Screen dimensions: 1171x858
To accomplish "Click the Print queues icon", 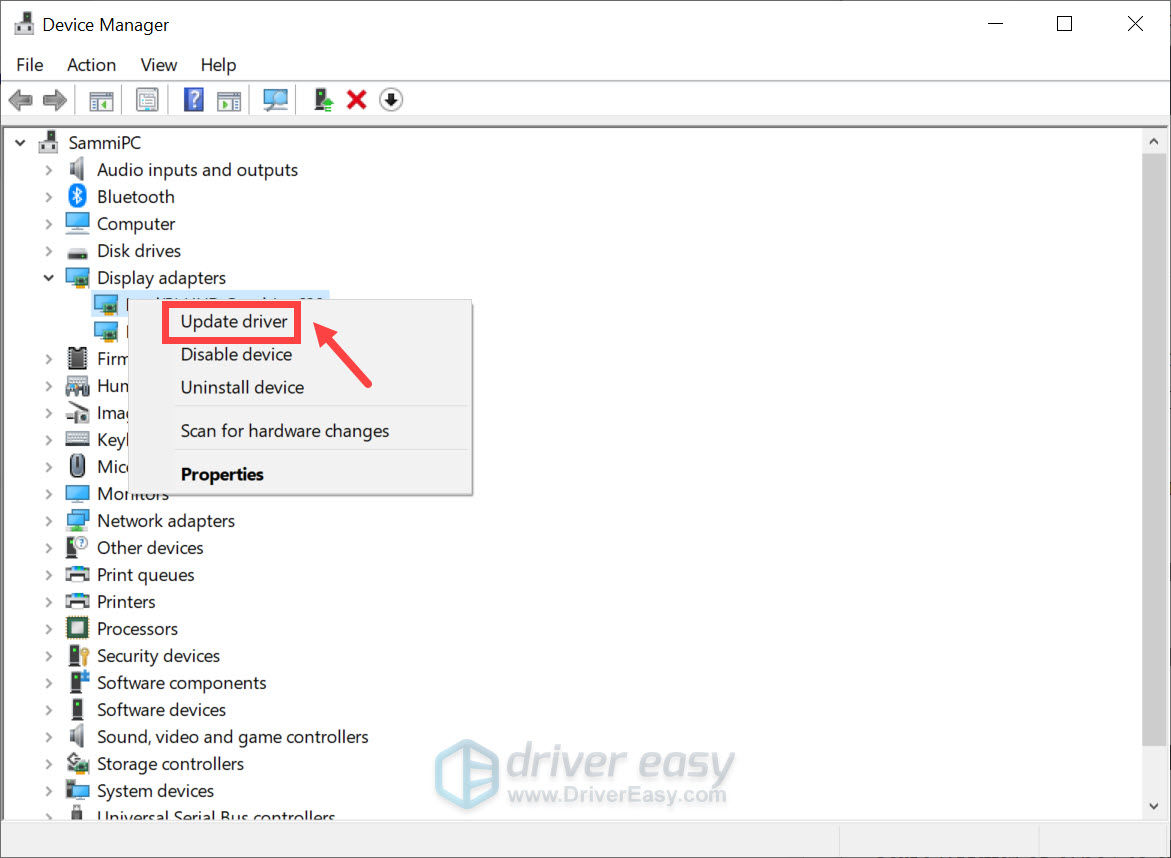I will coord(77,574).
